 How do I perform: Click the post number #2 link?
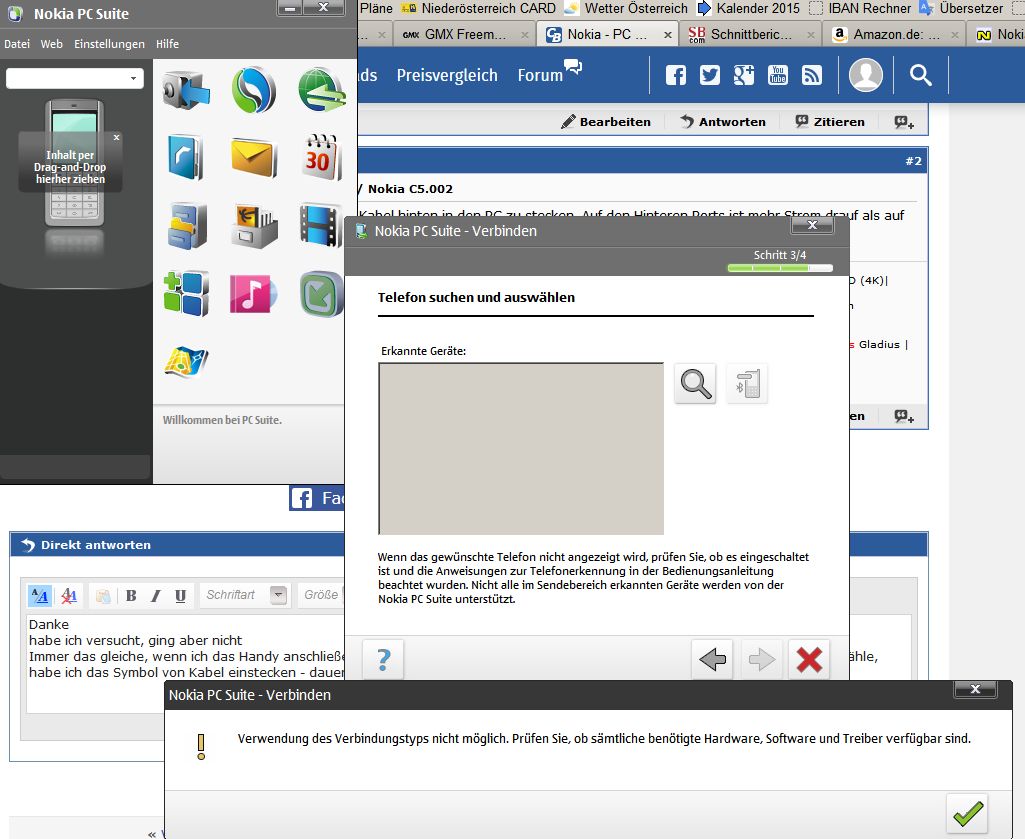click(913, 161)
